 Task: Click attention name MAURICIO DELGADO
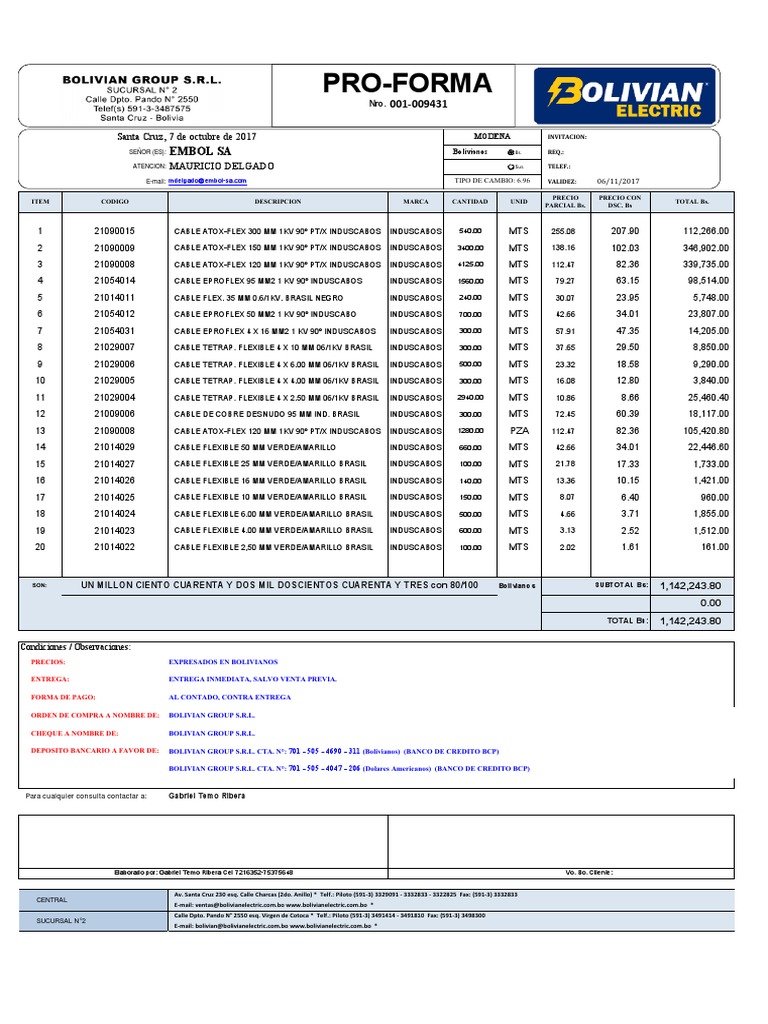point(221,166)
